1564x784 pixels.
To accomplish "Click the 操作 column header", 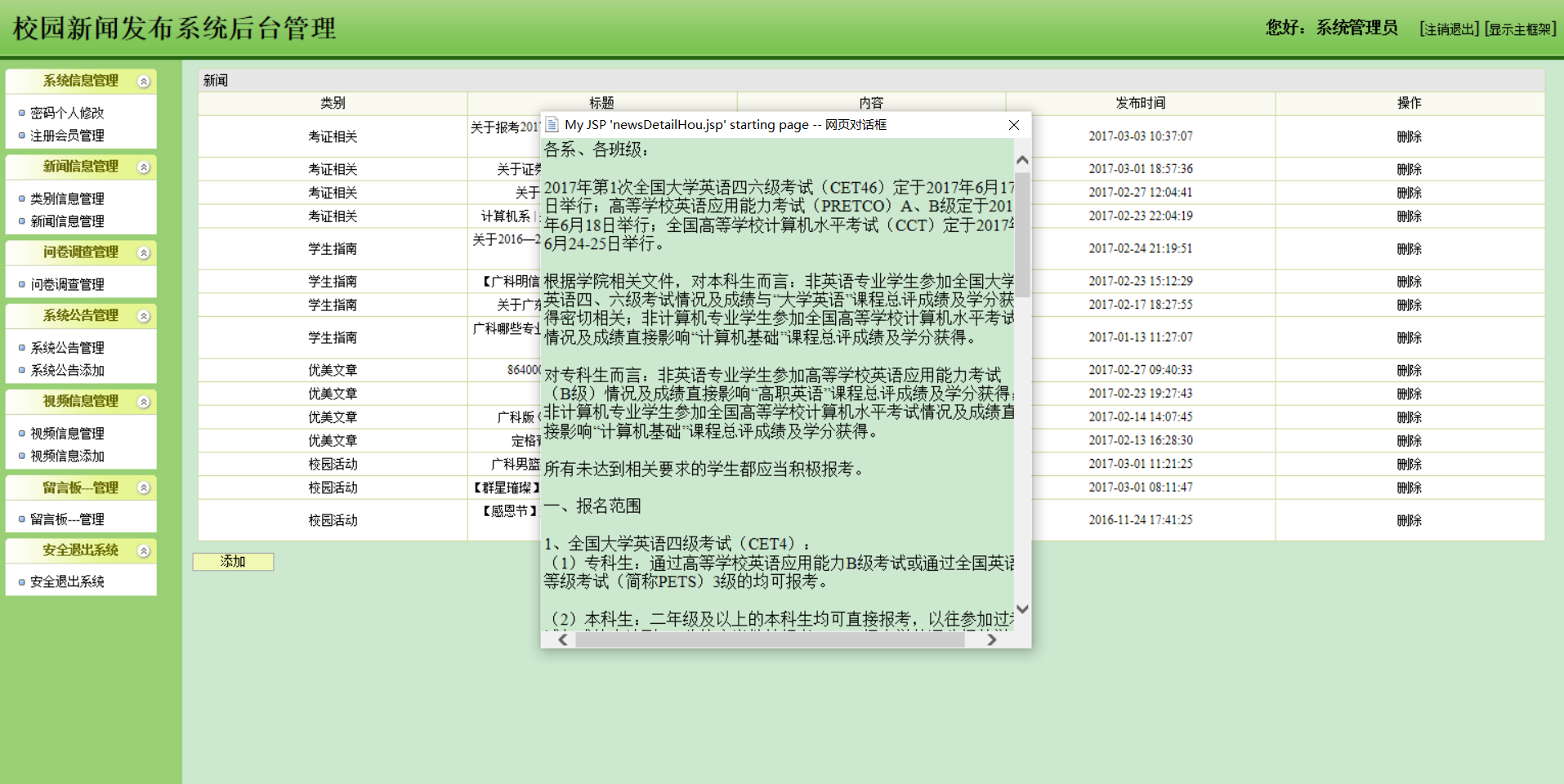I will [x=1409, y=103].
